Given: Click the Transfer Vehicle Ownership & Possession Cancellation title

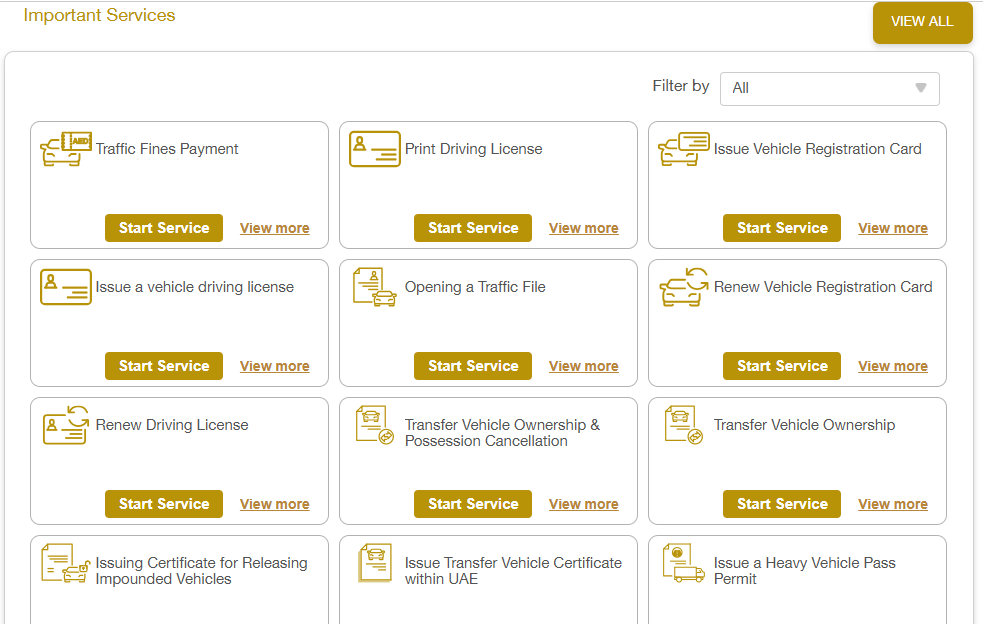Looking at the screenshot, I should click(502, 433).
